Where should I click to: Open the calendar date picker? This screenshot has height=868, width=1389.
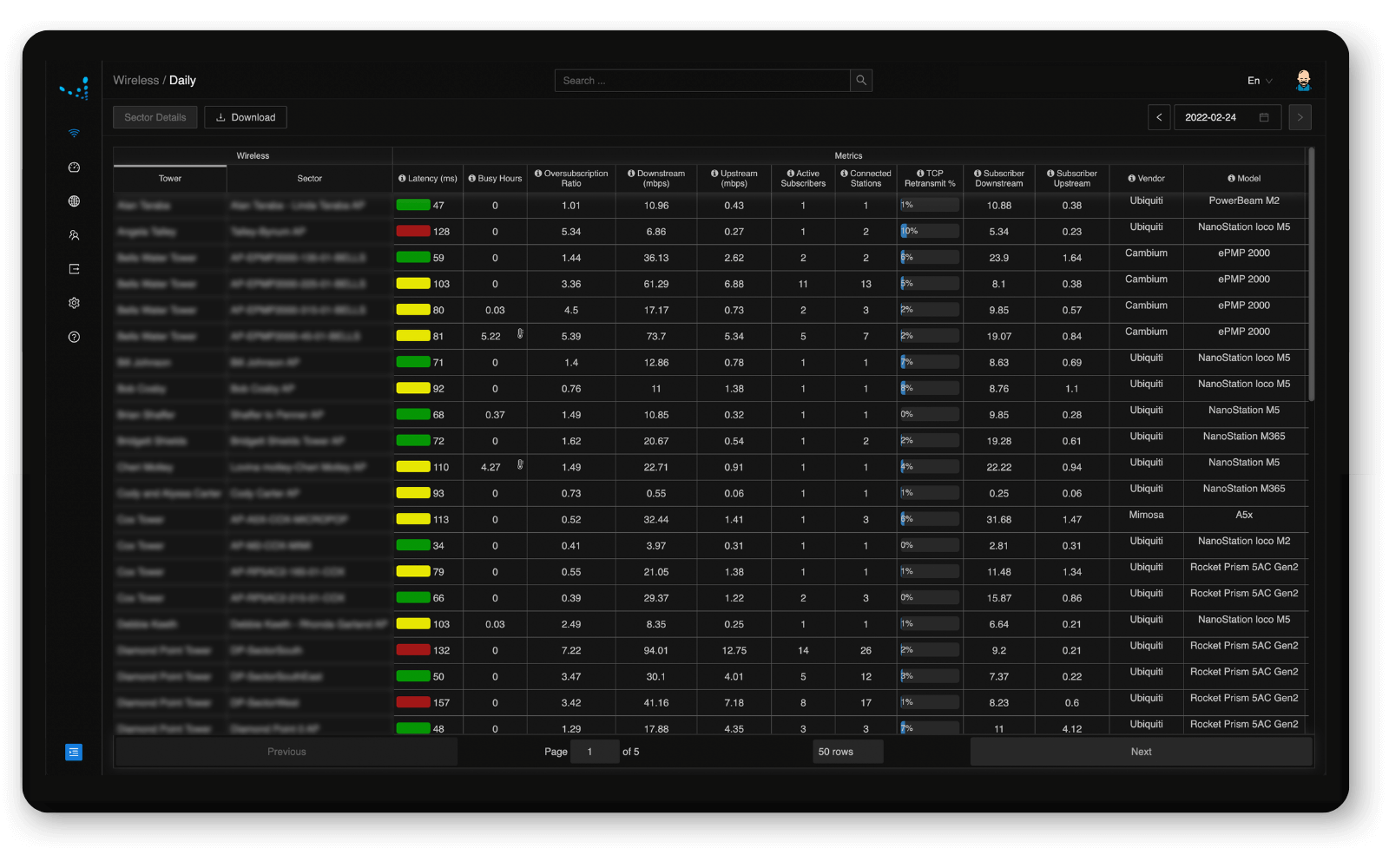[x=1265, y=116]
